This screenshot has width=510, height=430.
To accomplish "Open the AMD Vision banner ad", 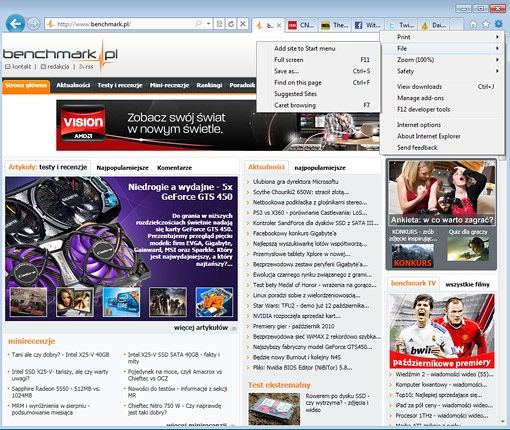I will point(218,125).
